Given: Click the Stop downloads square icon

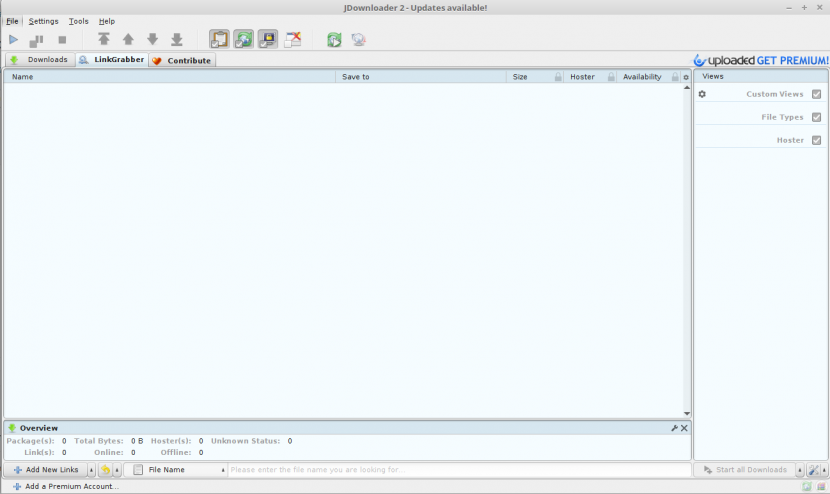Looking at the screenshot, I should [x=62, y=40].
